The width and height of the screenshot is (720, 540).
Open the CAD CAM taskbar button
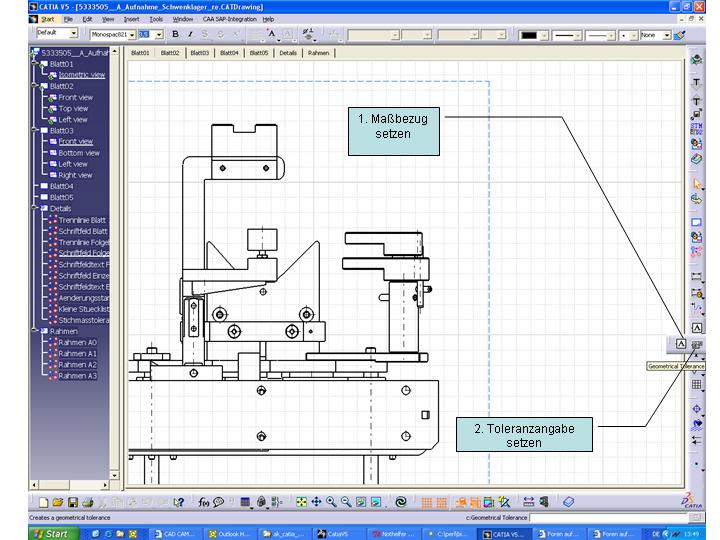175,534
